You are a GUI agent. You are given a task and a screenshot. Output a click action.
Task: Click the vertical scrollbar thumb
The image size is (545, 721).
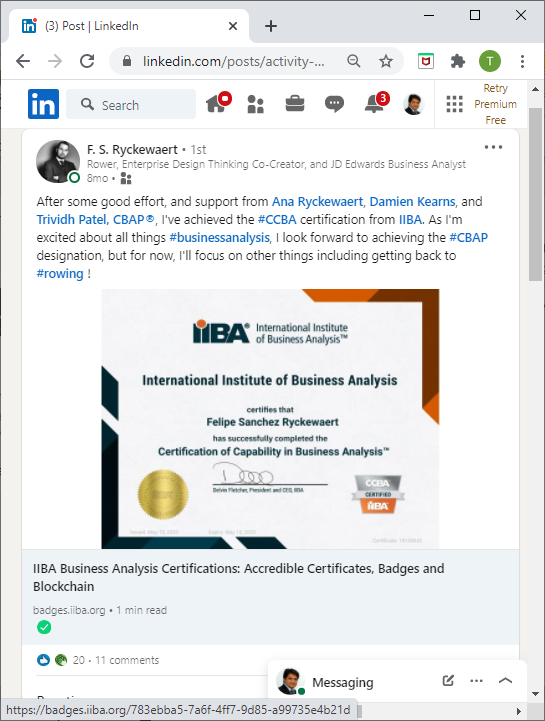click(535, 195)
